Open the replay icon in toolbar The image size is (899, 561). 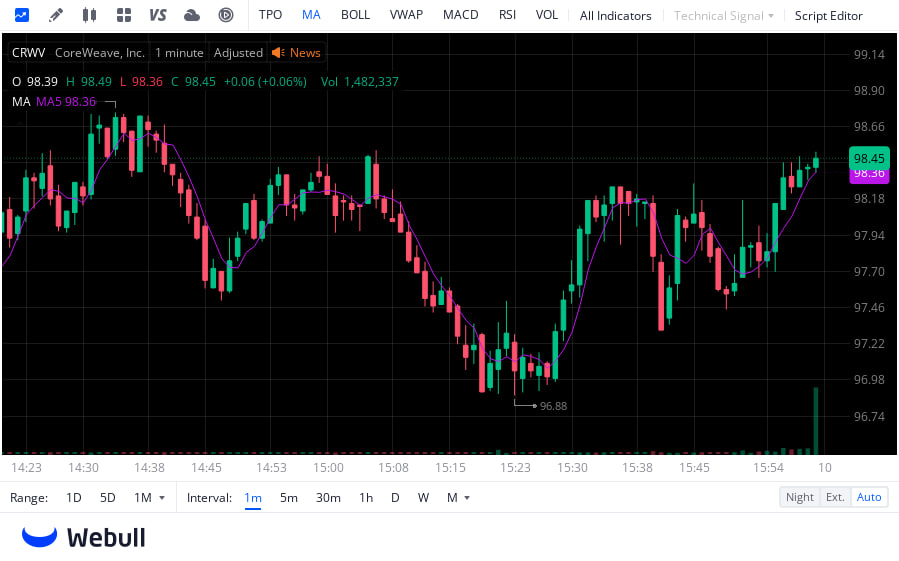(x=226, y=15)
